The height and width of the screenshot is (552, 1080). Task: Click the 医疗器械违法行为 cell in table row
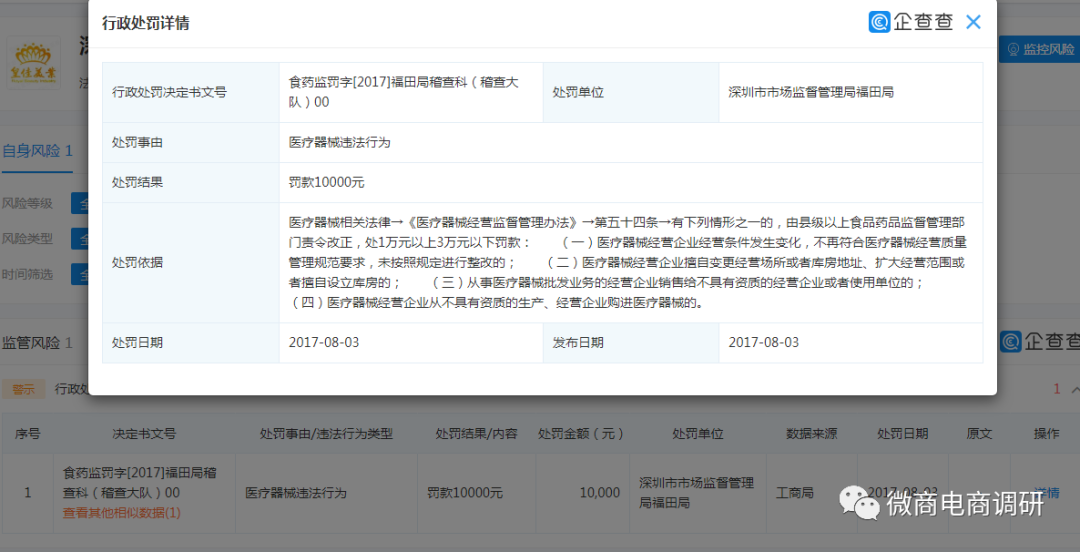pyautogui.click(x=296, y=493)
